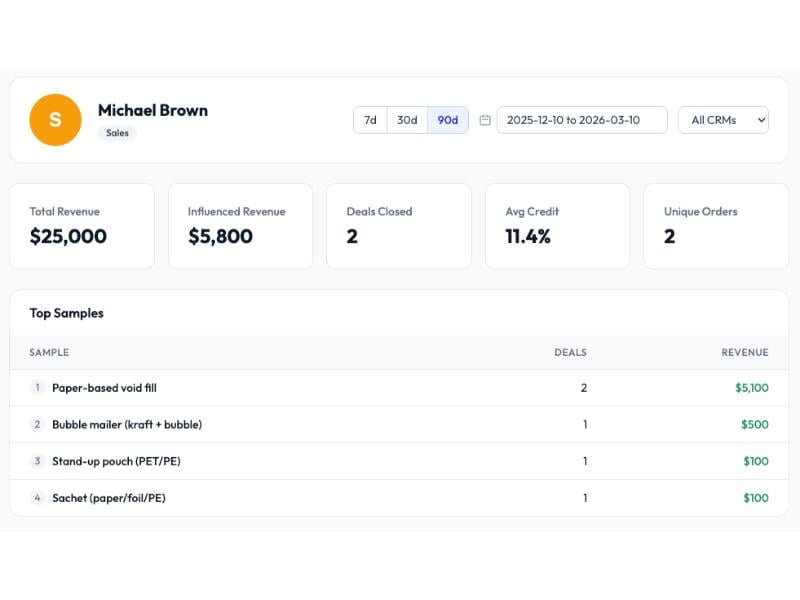The image size is (800, 600).
Task: Select the active 90d time range
Action: [446, 119]
